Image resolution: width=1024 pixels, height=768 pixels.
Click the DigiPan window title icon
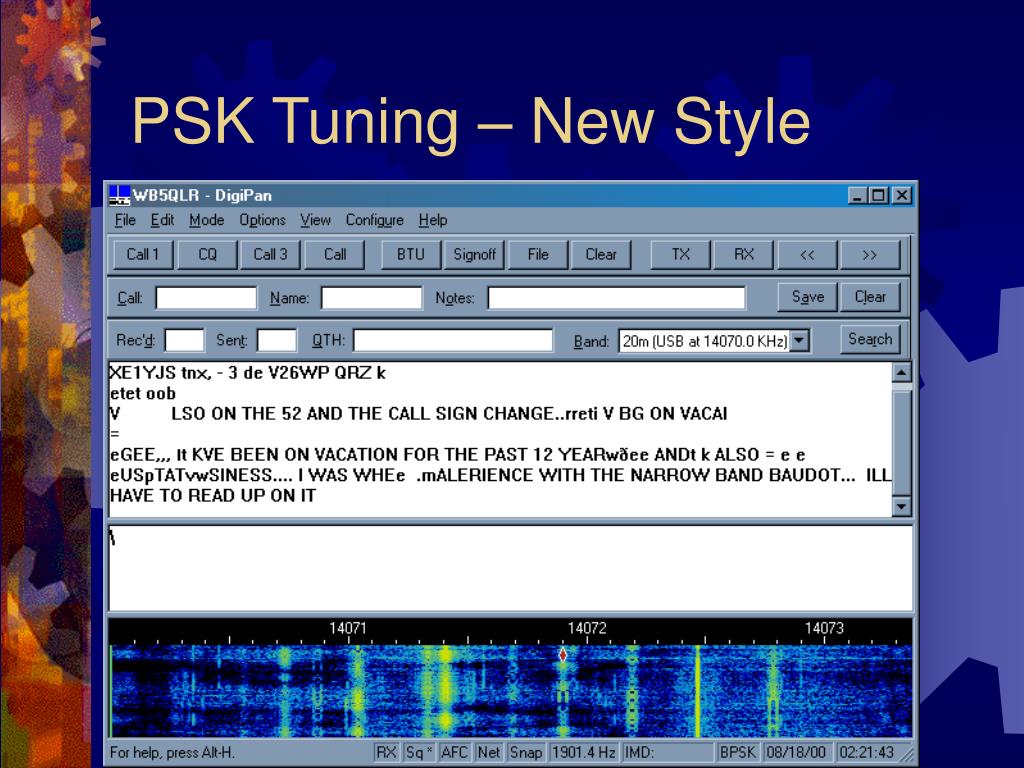pyautogui.click(x=120, y=195)
